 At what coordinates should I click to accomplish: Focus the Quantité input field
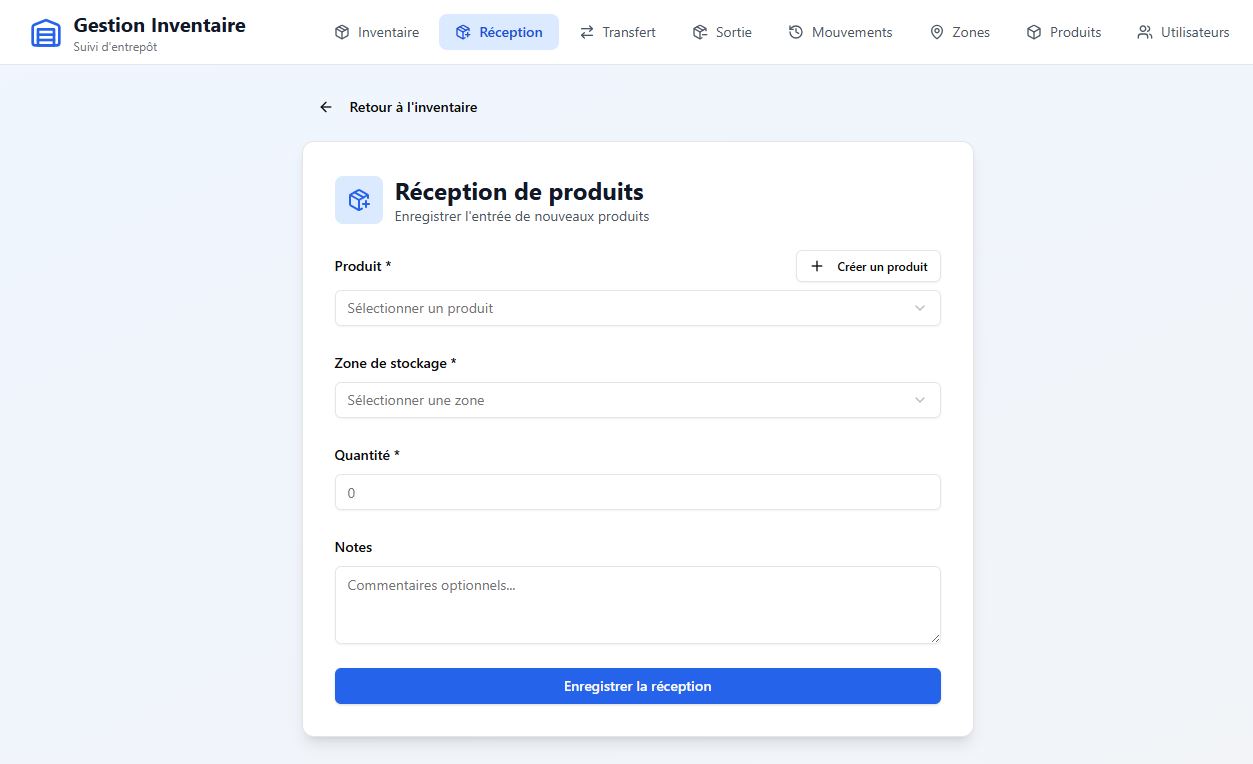(x=638, y=492)
